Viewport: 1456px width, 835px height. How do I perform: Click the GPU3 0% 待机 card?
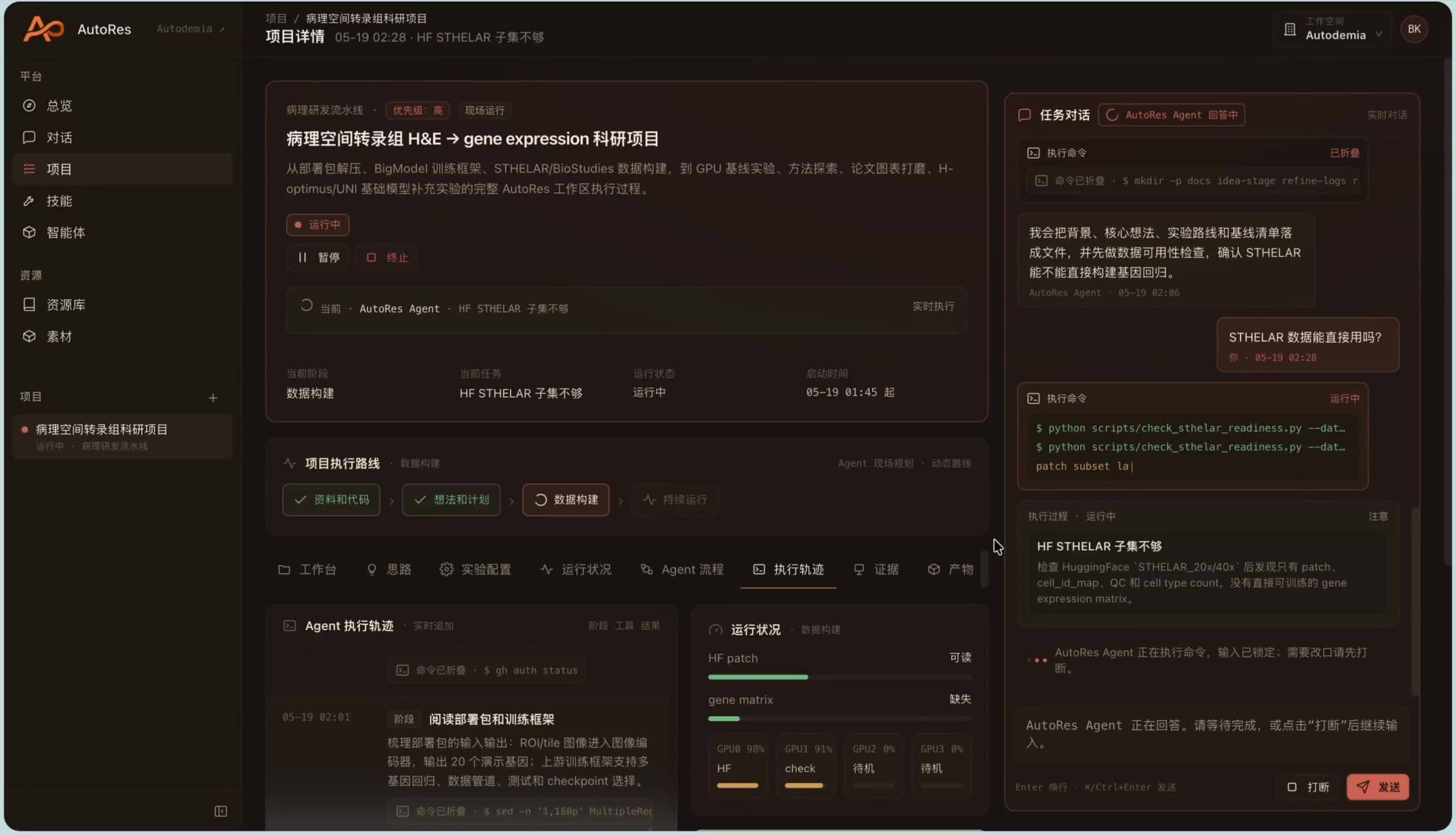[x=941, y=765]
